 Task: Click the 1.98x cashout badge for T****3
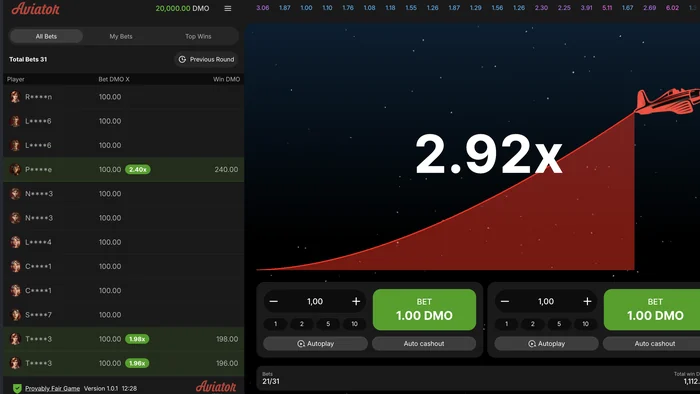click(137, 339)
